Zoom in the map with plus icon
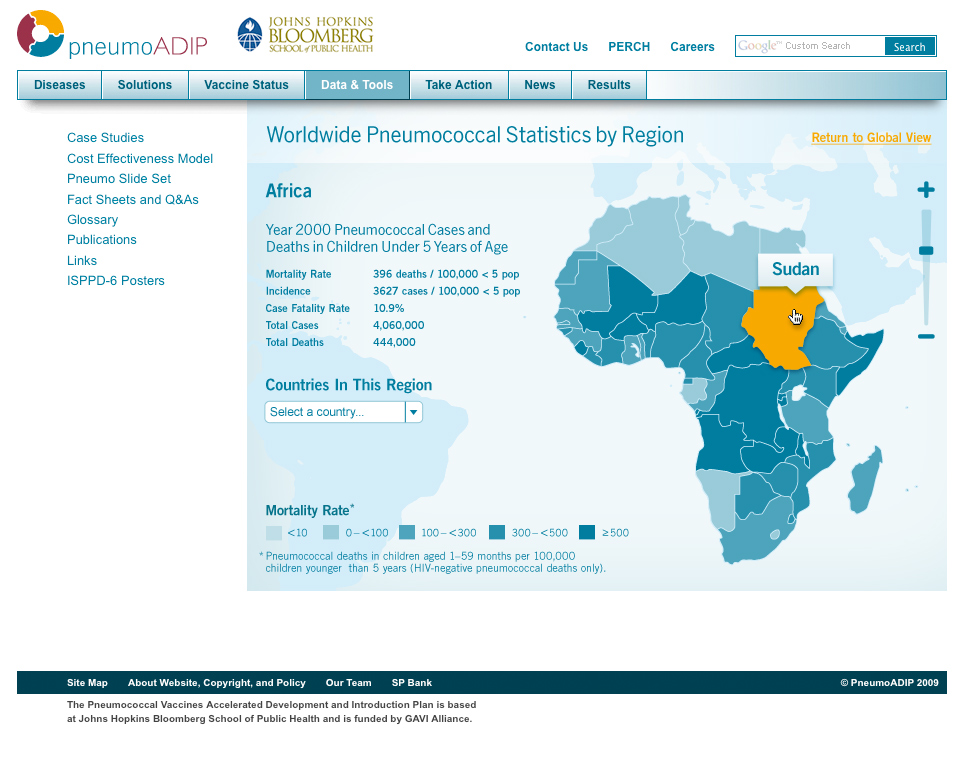Viewport: 968px width, 766px height. pyautogui.click(x=926, y=190)
